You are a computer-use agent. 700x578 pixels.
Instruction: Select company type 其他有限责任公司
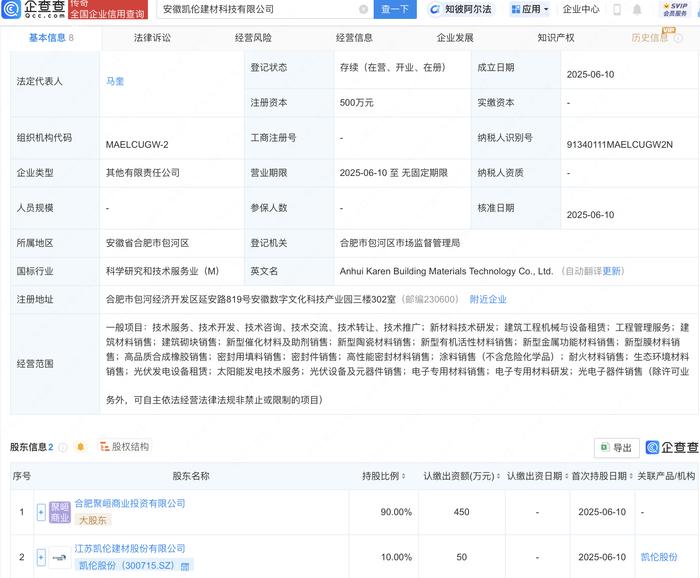143,173
